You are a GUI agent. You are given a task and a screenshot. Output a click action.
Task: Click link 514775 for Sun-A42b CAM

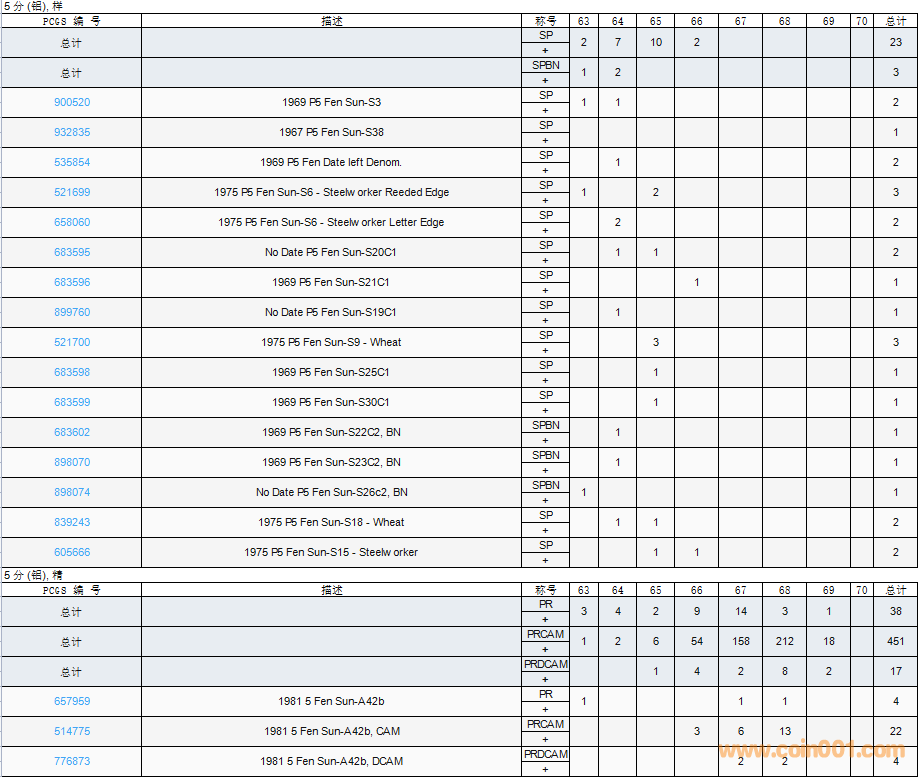coord(72,731)
